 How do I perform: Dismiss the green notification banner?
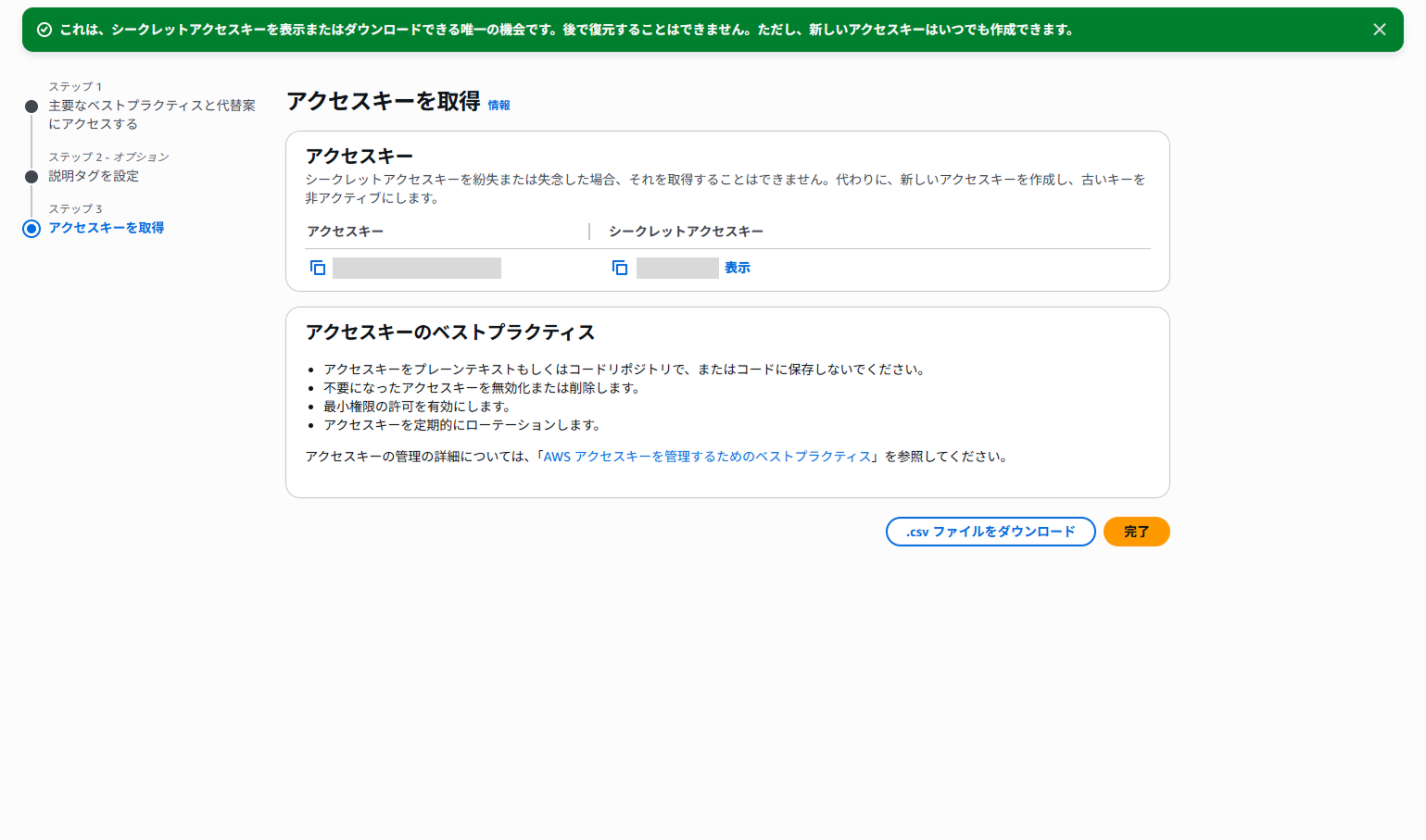coord(1379,30)
